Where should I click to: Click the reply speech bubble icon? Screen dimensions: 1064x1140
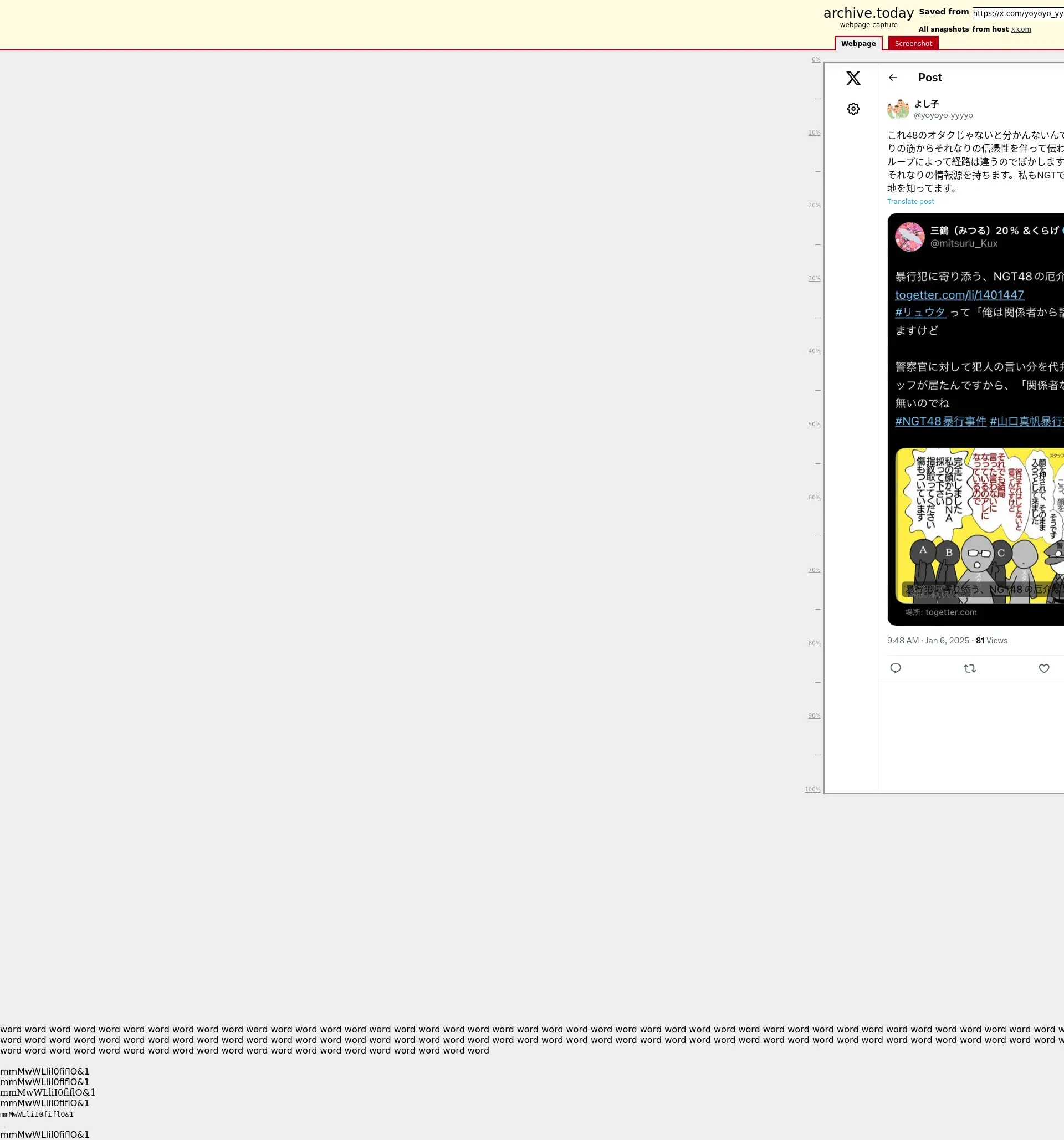(x=896, y=668)
